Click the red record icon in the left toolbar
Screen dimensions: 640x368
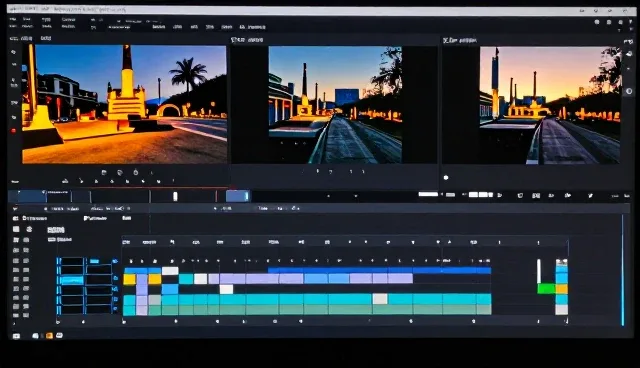(13, 131)
